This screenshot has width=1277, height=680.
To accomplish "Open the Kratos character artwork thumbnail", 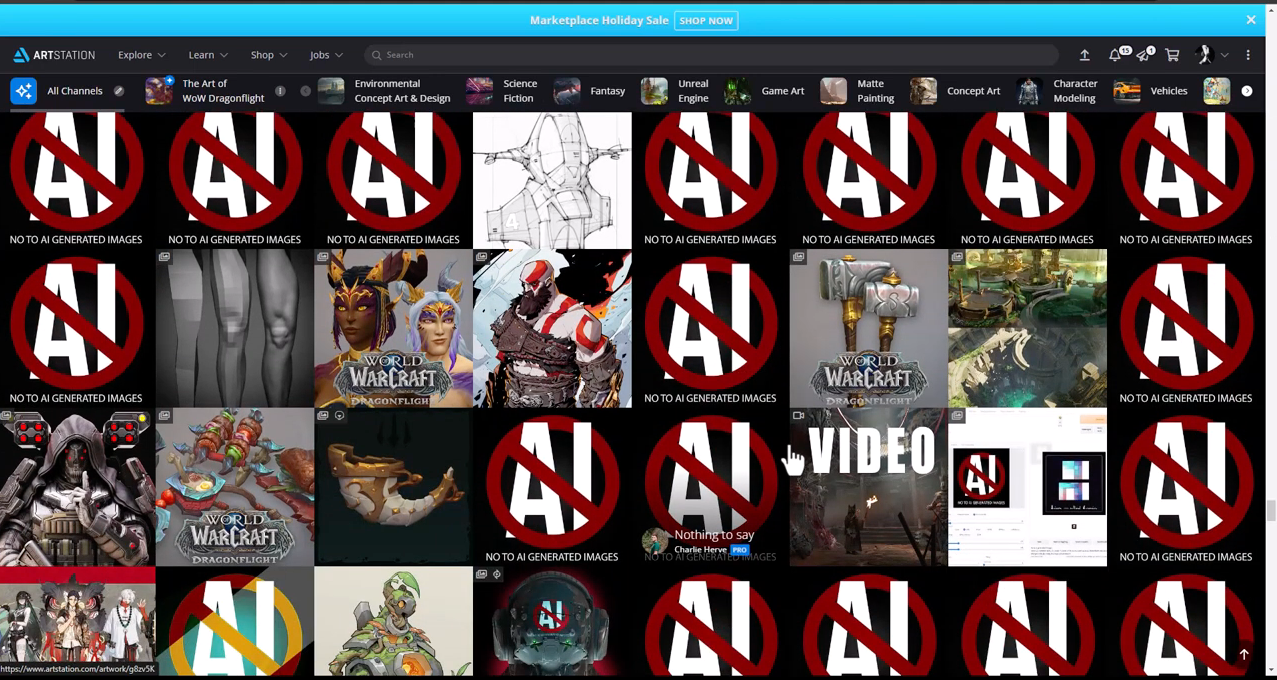I will coord(552,328).
